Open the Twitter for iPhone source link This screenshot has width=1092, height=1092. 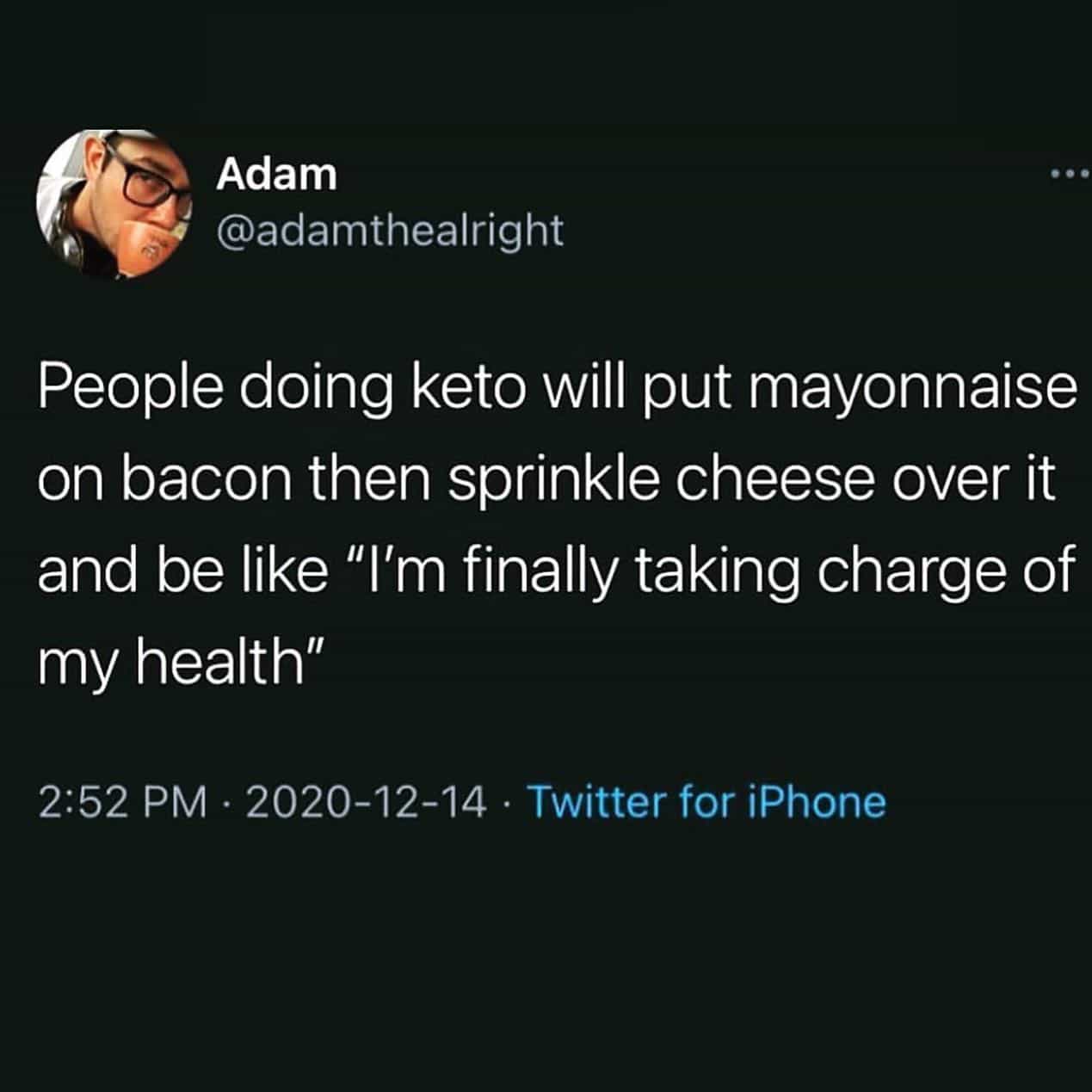(705, 802)
